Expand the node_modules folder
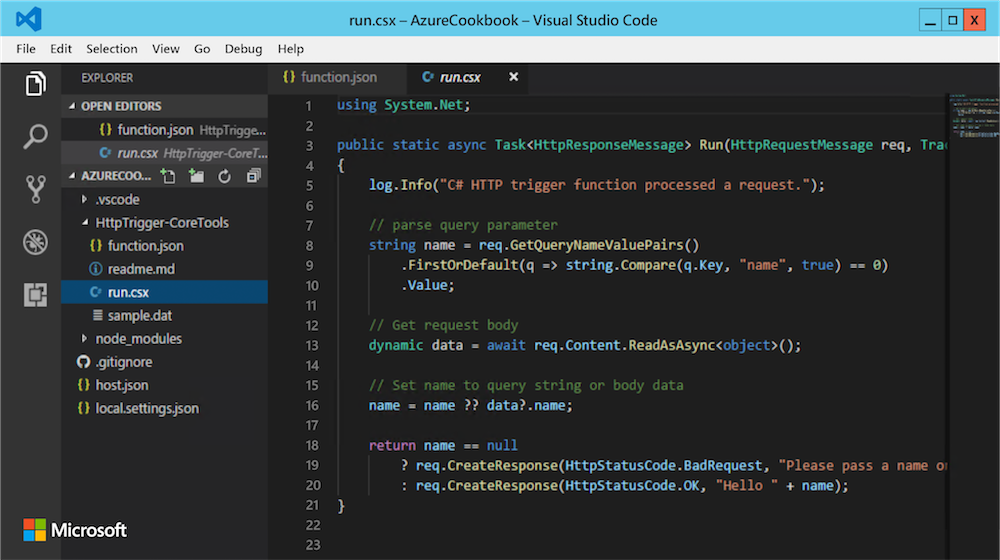 84,339
